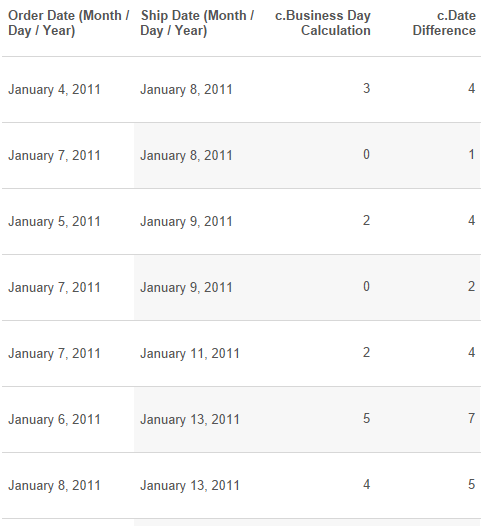Click the date difference value 2
Image resolution: width=484 pixels, height=526 pixels.
coord(472,286)
